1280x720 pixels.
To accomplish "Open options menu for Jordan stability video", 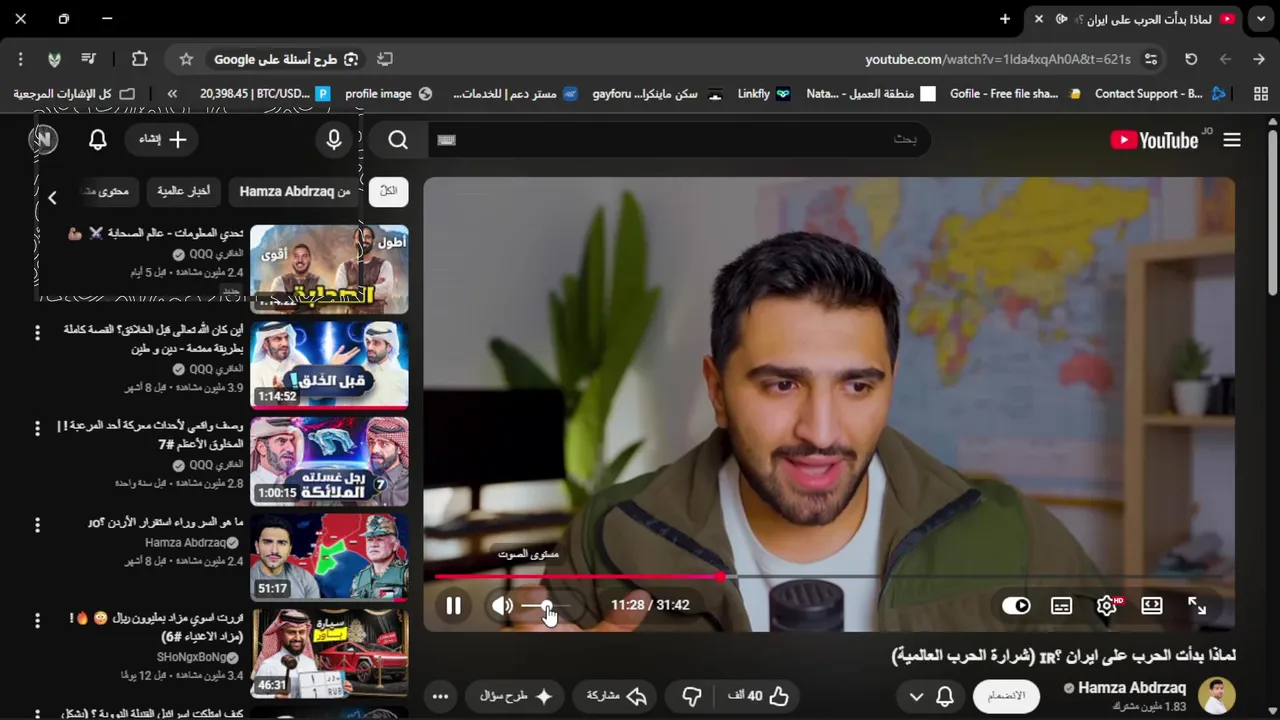I will [x=37, y=524].
